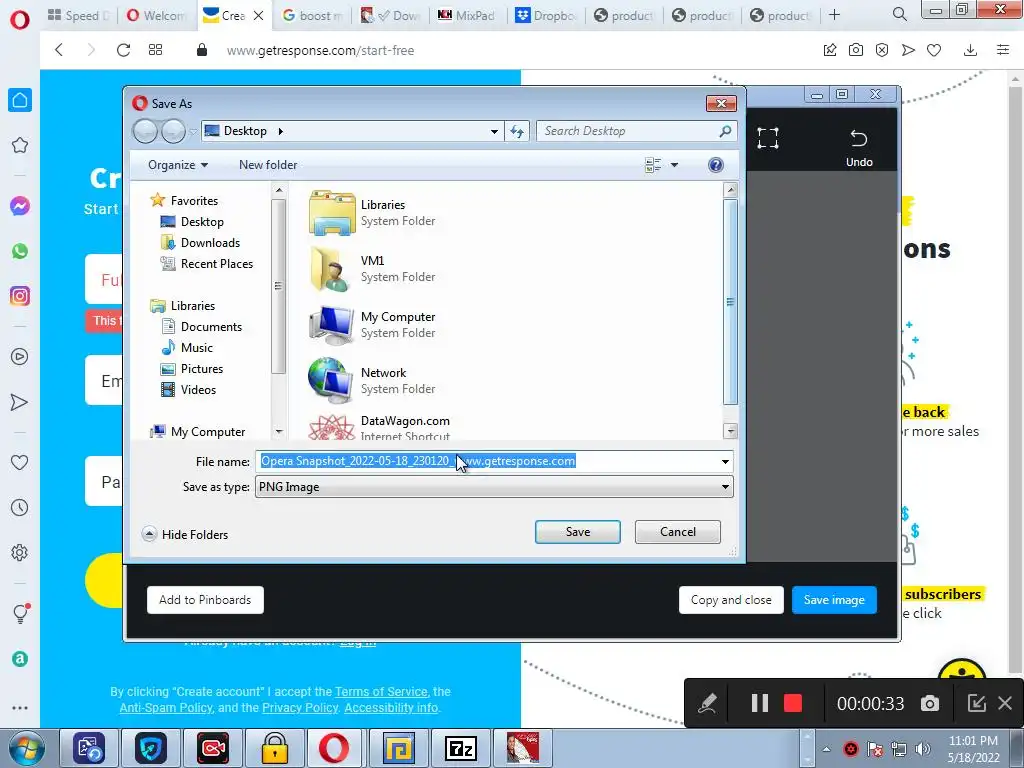
Task: Show hidden system tray icons
Action: pyautogui.click(x=826, y=749)
